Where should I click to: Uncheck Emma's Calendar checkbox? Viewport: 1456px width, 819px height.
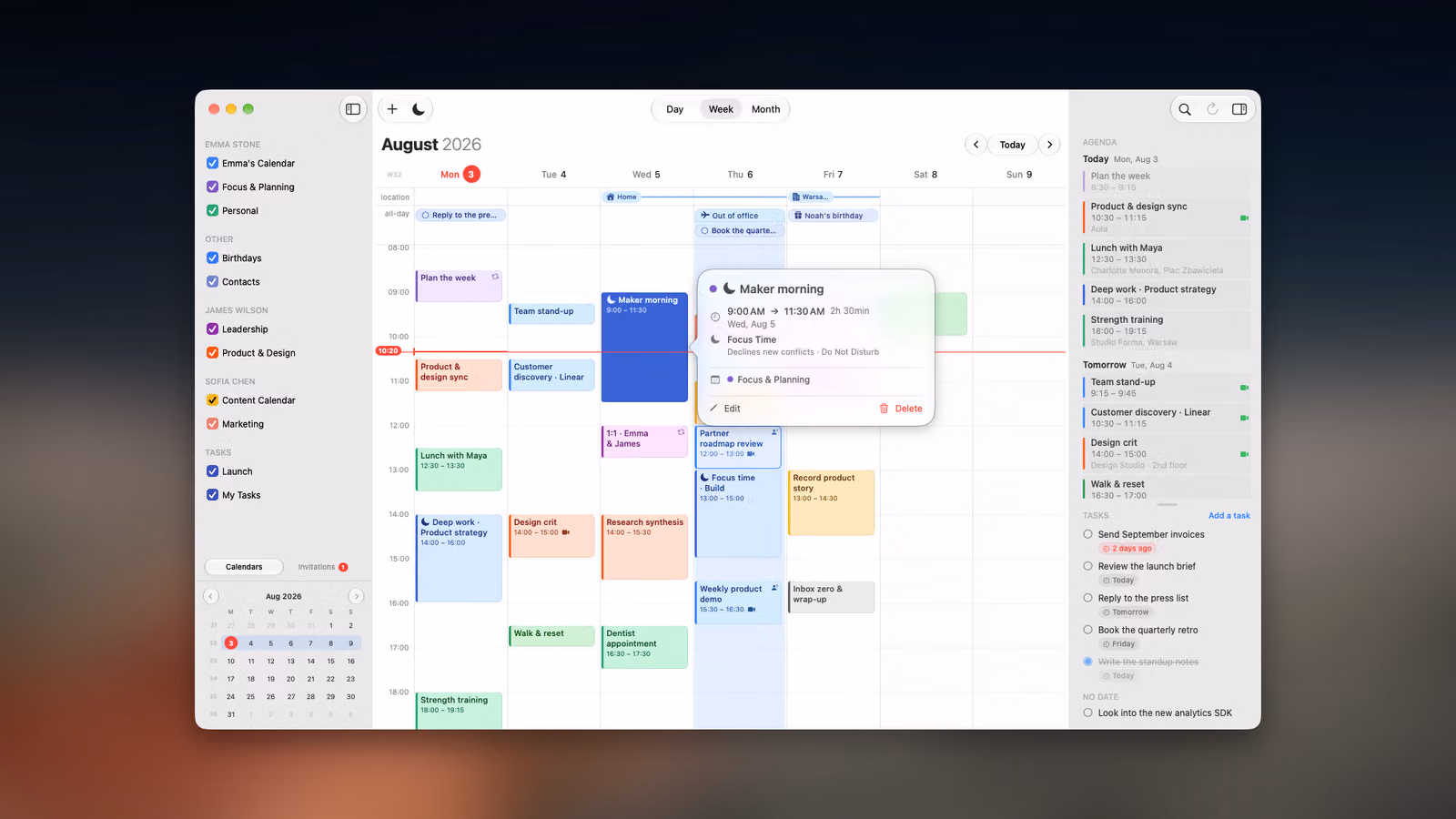[212, 163]
